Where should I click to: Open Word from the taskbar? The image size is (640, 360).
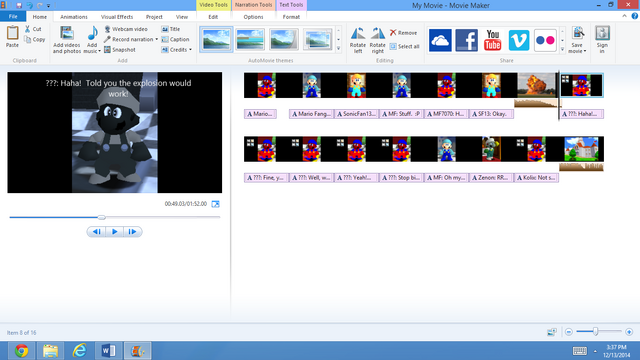pos(108,351)
